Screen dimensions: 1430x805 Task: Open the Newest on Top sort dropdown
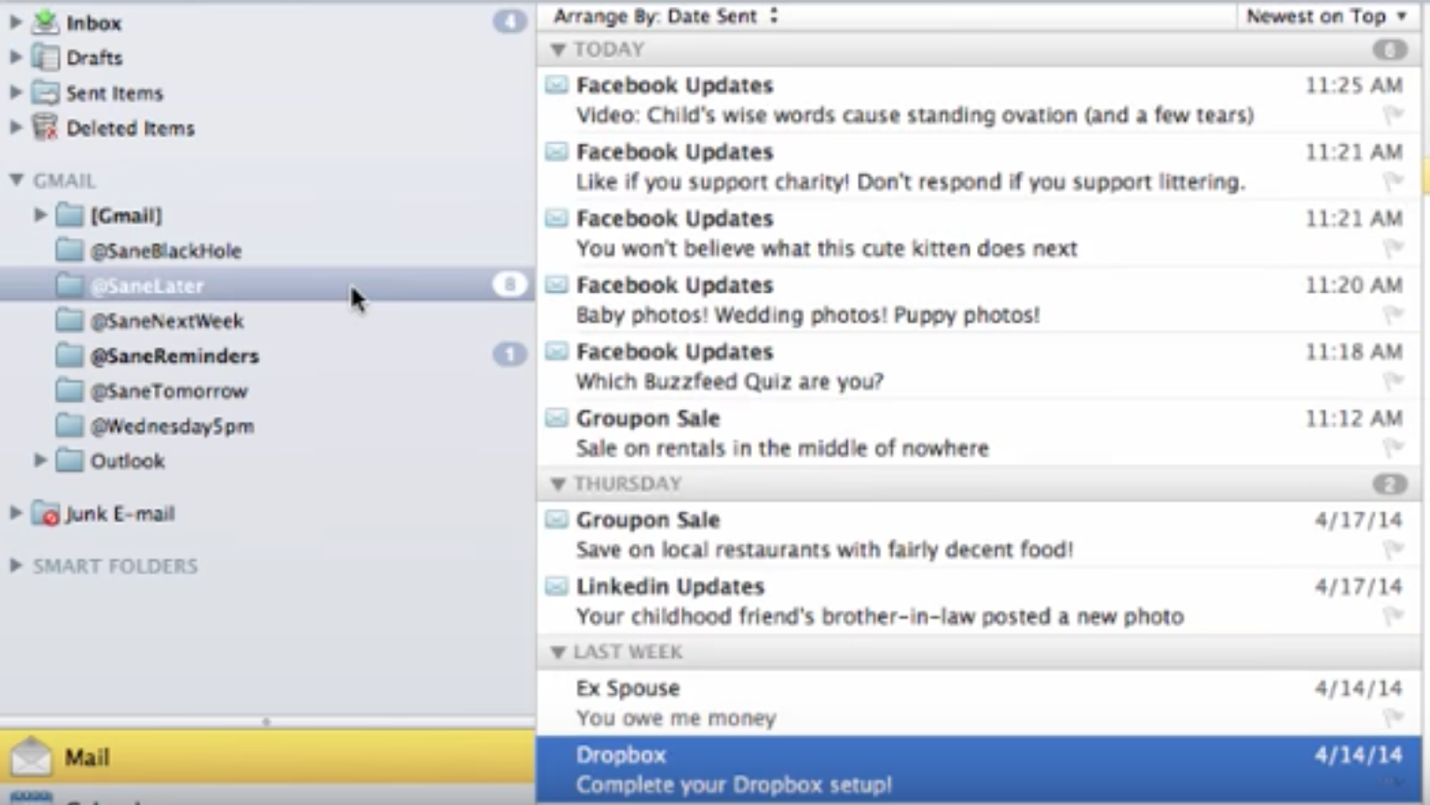1326,16
